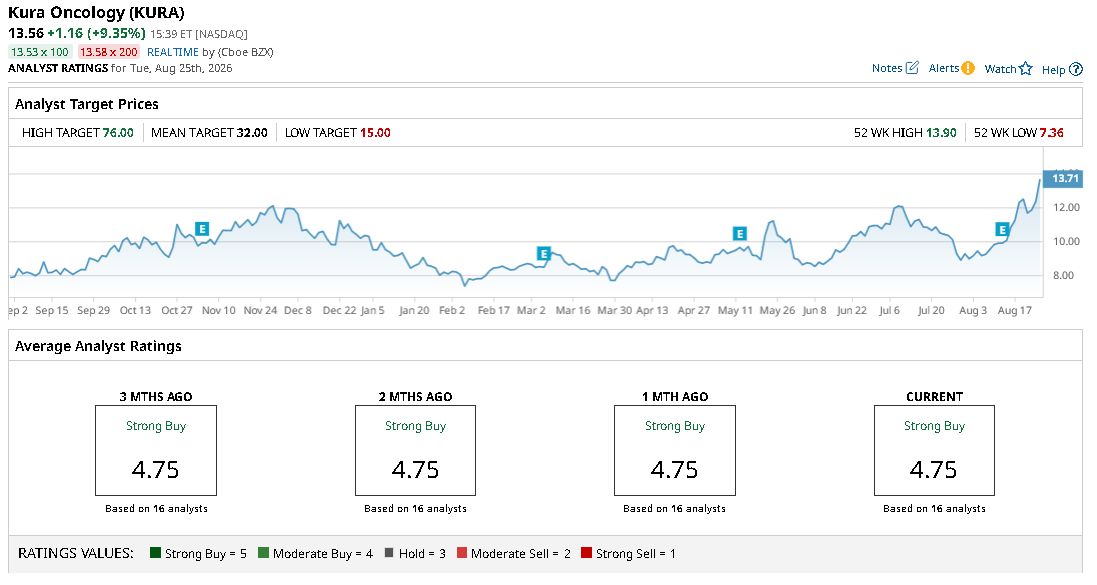Click the light red Moderate Sell swatch
Viewport: 1097px width, 585px height.
pyautogui.click(x=462, y=552)
